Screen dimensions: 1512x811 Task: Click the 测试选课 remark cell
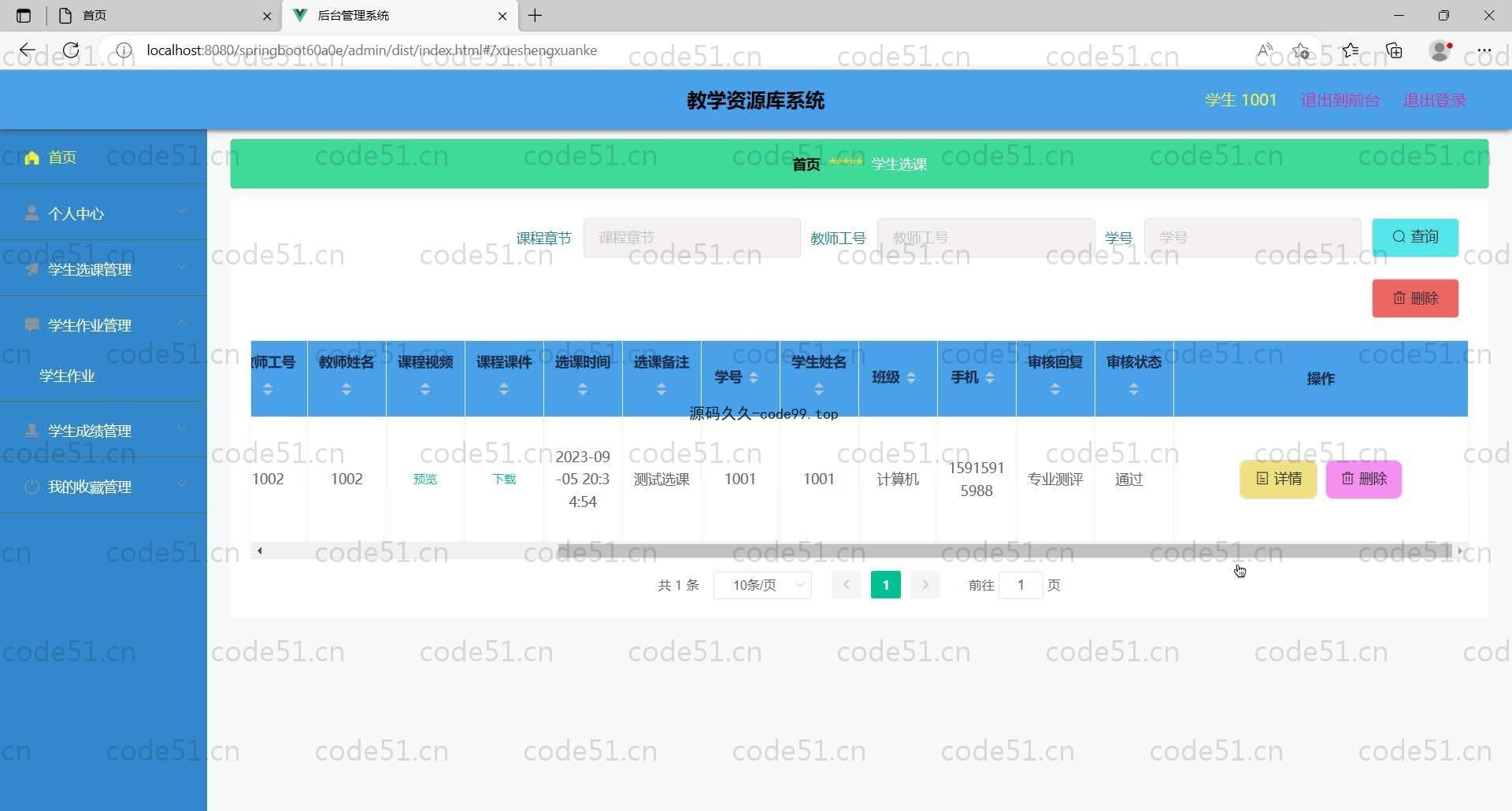[x=661, y=479]
